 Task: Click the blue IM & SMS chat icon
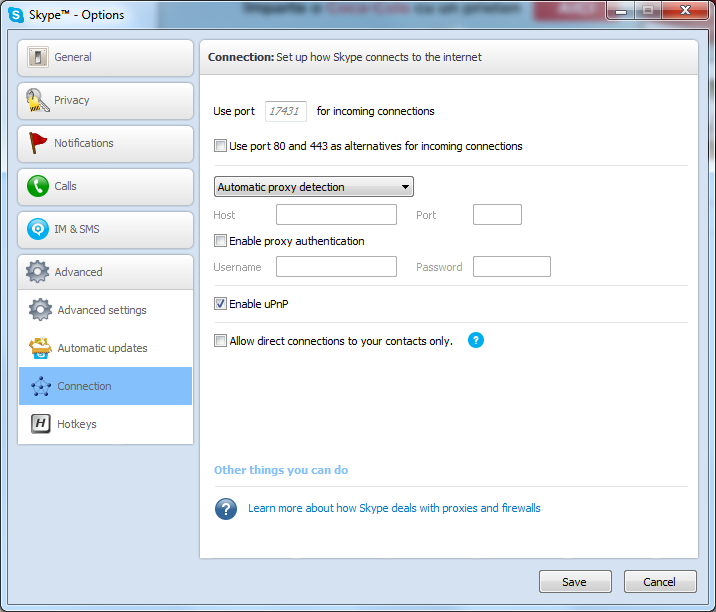pyautogui.click(x=38, y=229)
